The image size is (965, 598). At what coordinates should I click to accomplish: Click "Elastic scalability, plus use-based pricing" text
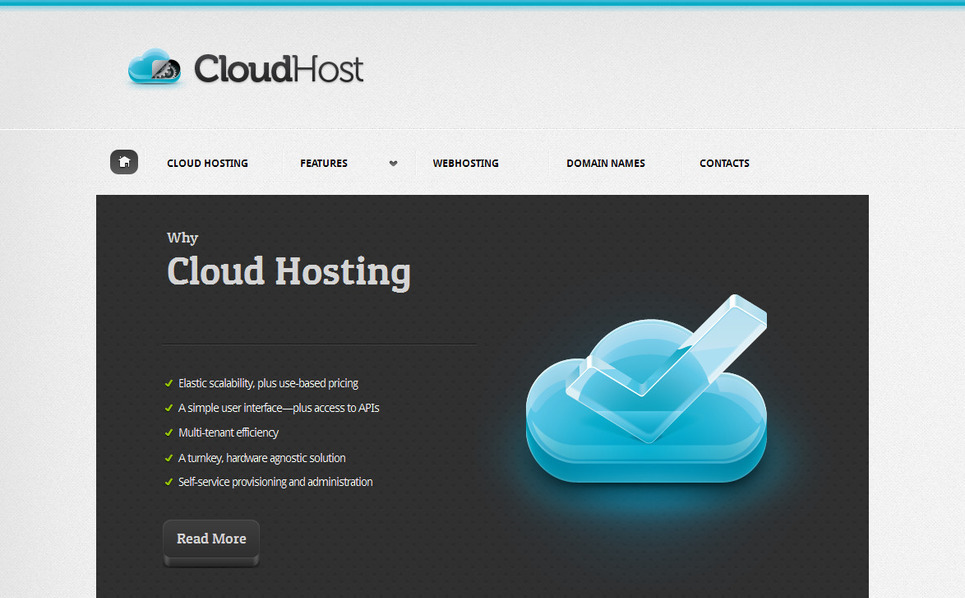(x=268, y=383)
